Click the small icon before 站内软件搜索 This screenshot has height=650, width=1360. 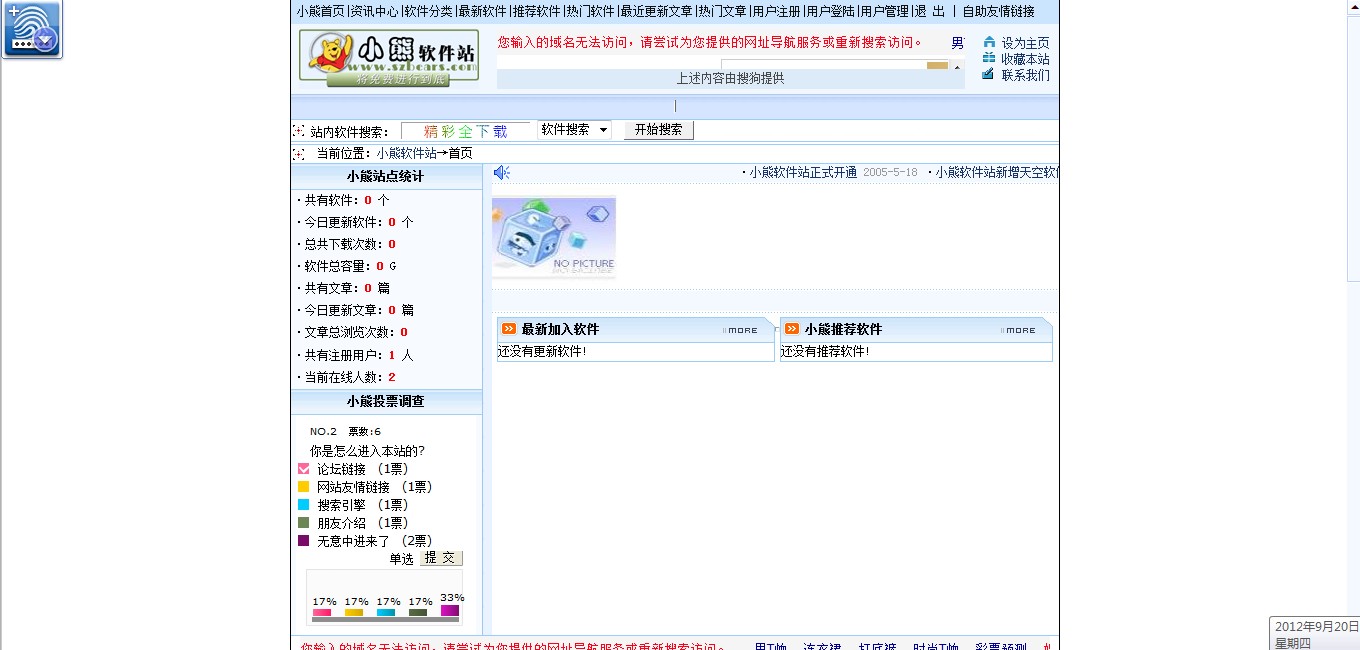pyautogui.click(x=298, y=131)
